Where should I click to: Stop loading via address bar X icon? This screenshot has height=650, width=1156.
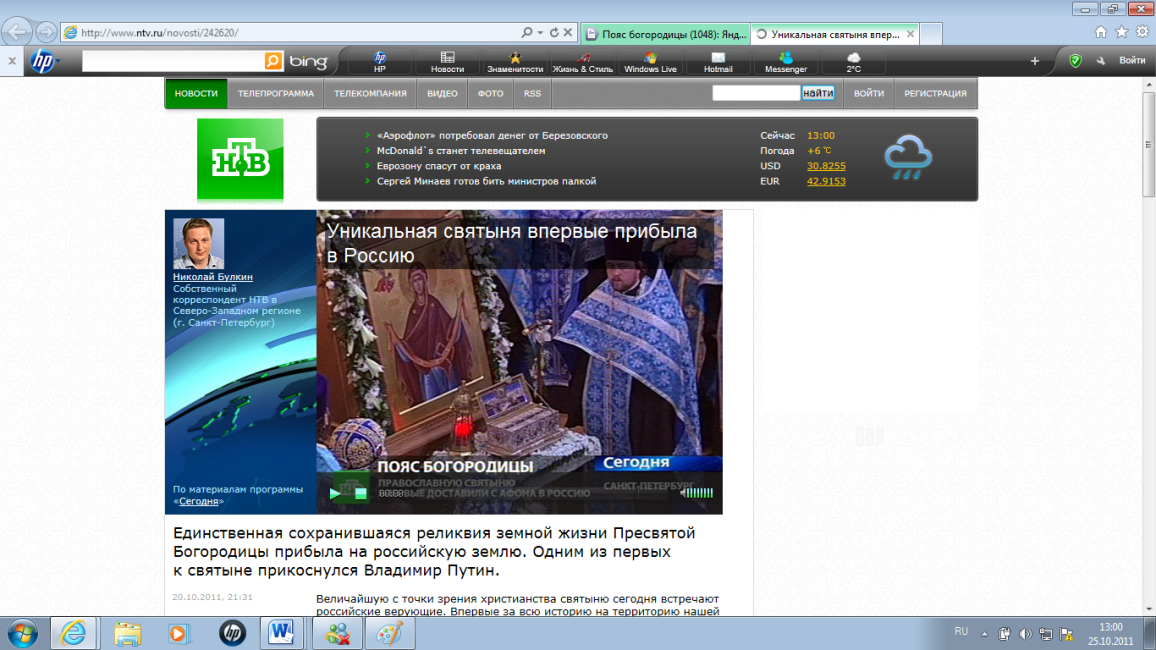click(568, 32)
